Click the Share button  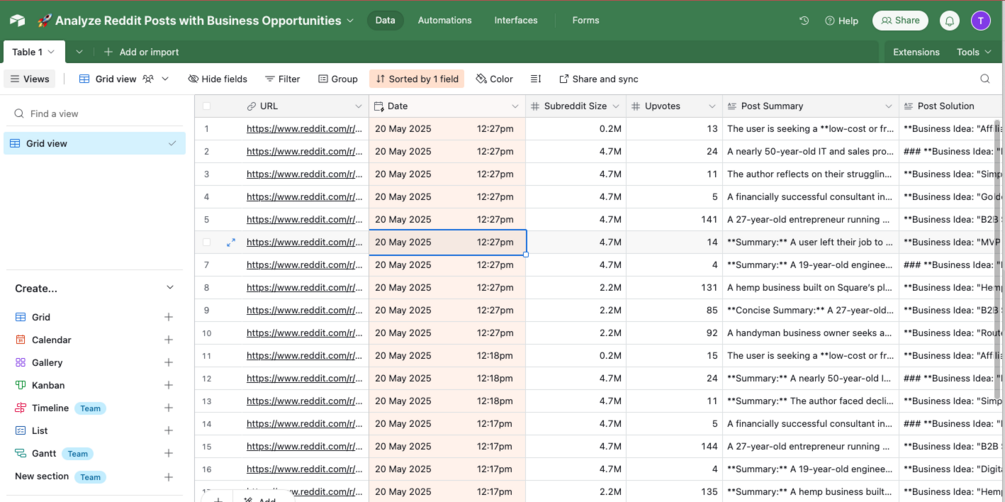(x=900, y=21)
